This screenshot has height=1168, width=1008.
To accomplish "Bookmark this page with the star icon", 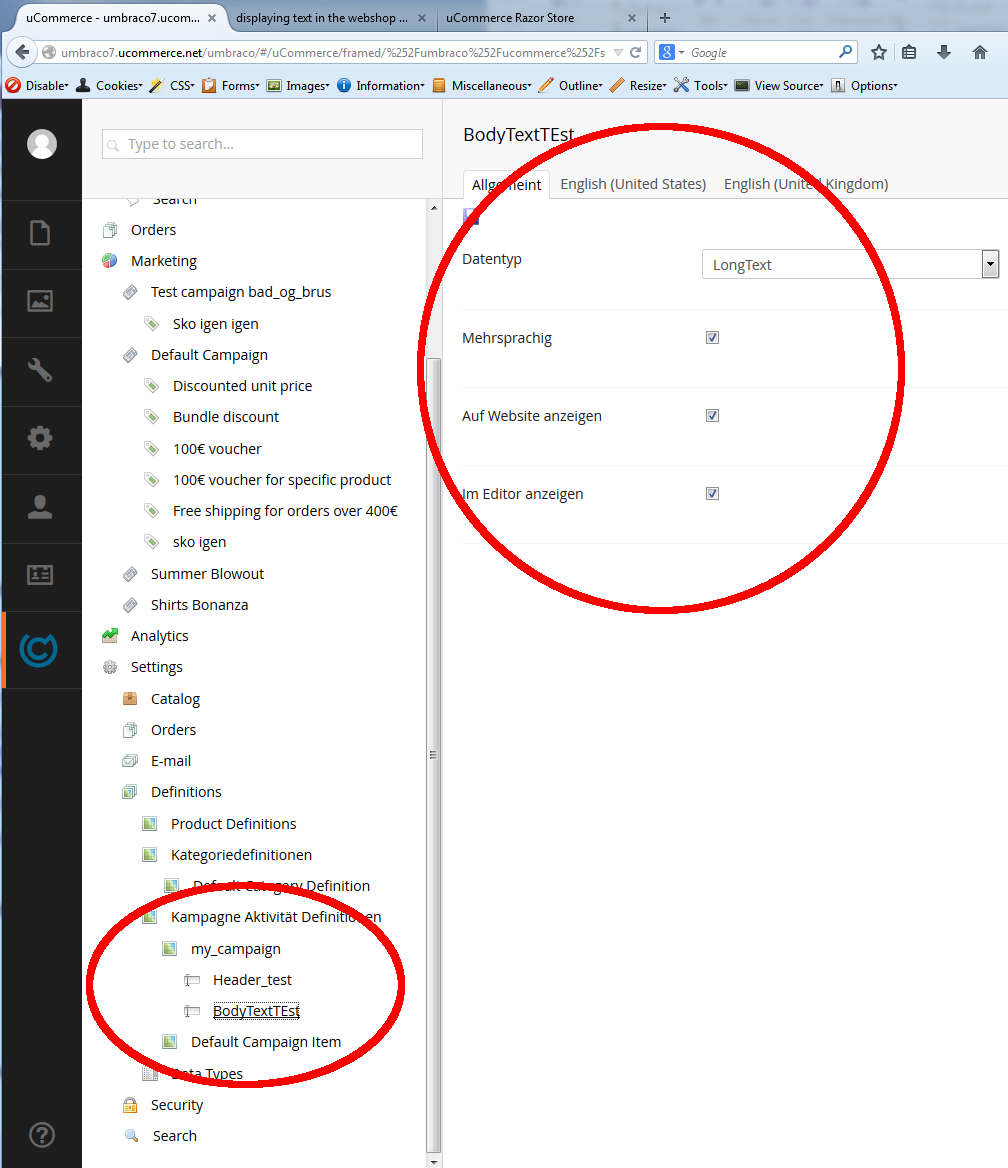I will tap(879, 52).
